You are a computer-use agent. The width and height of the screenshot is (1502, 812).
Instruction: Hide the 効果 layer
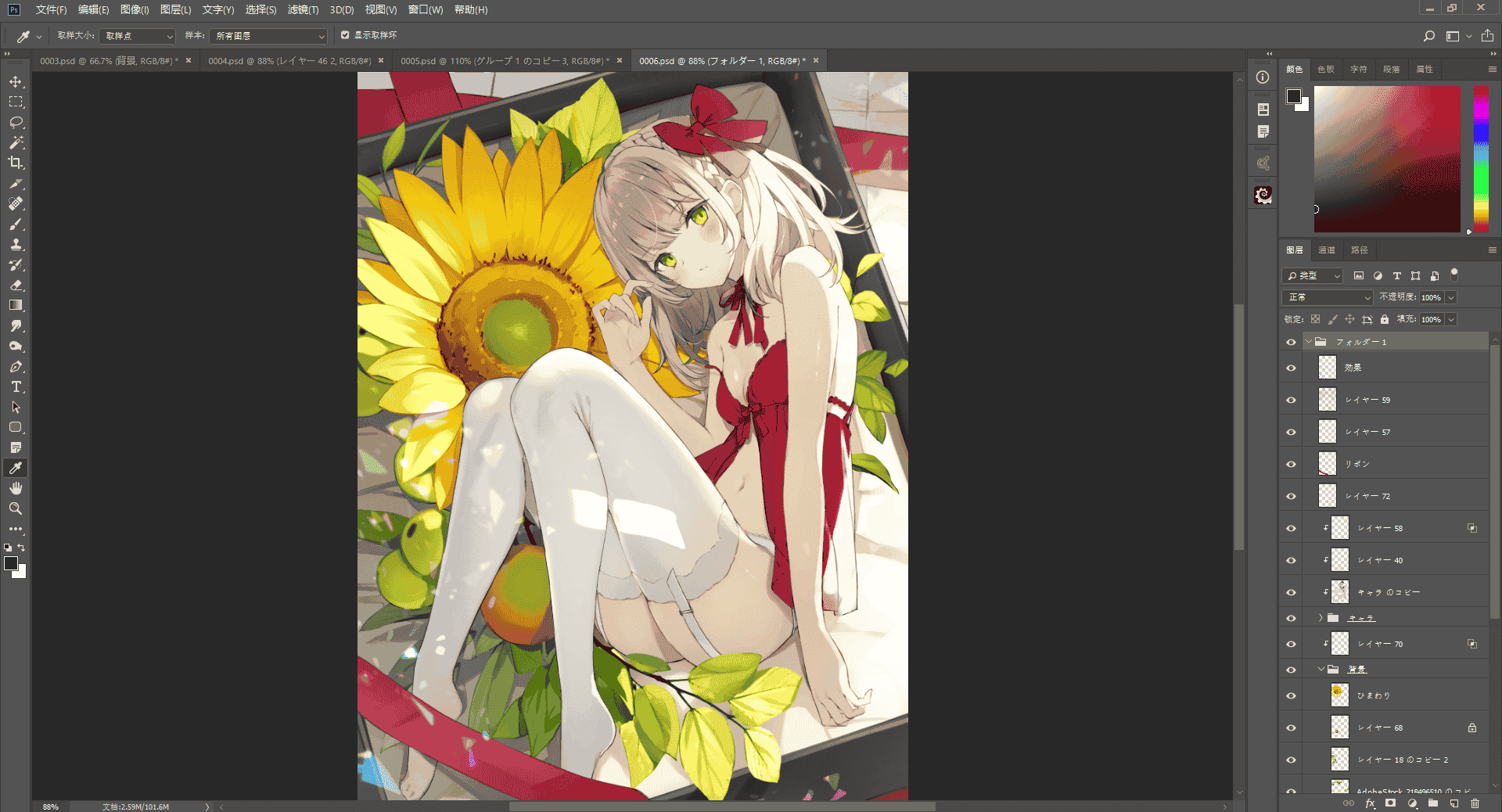coord(1291,368)
